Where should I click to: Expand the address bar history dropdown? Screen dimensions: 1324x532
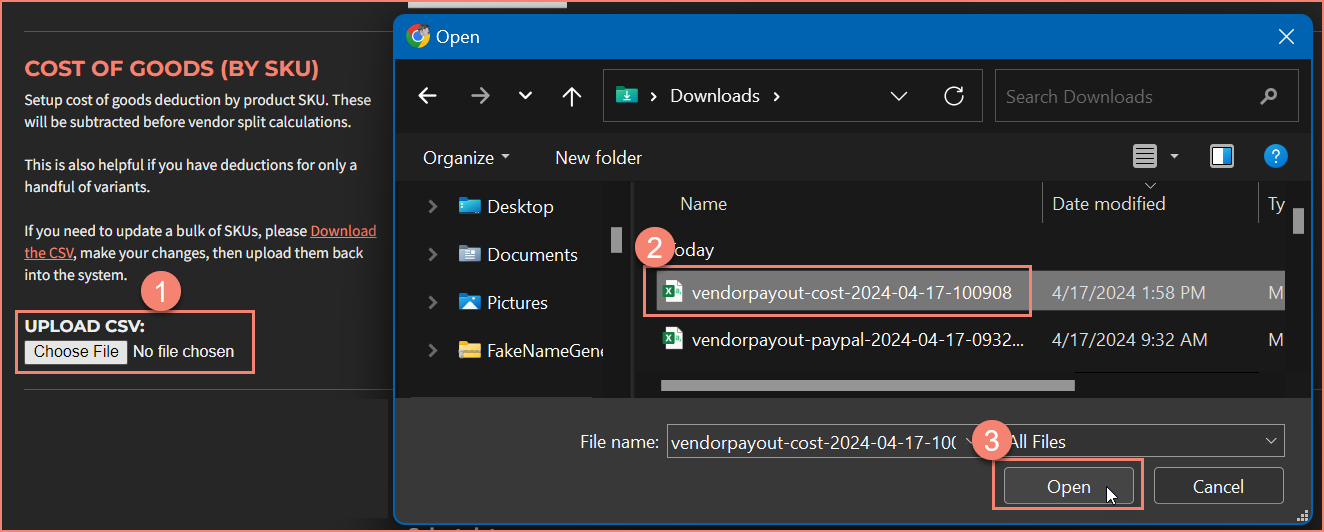coord(899,96)
